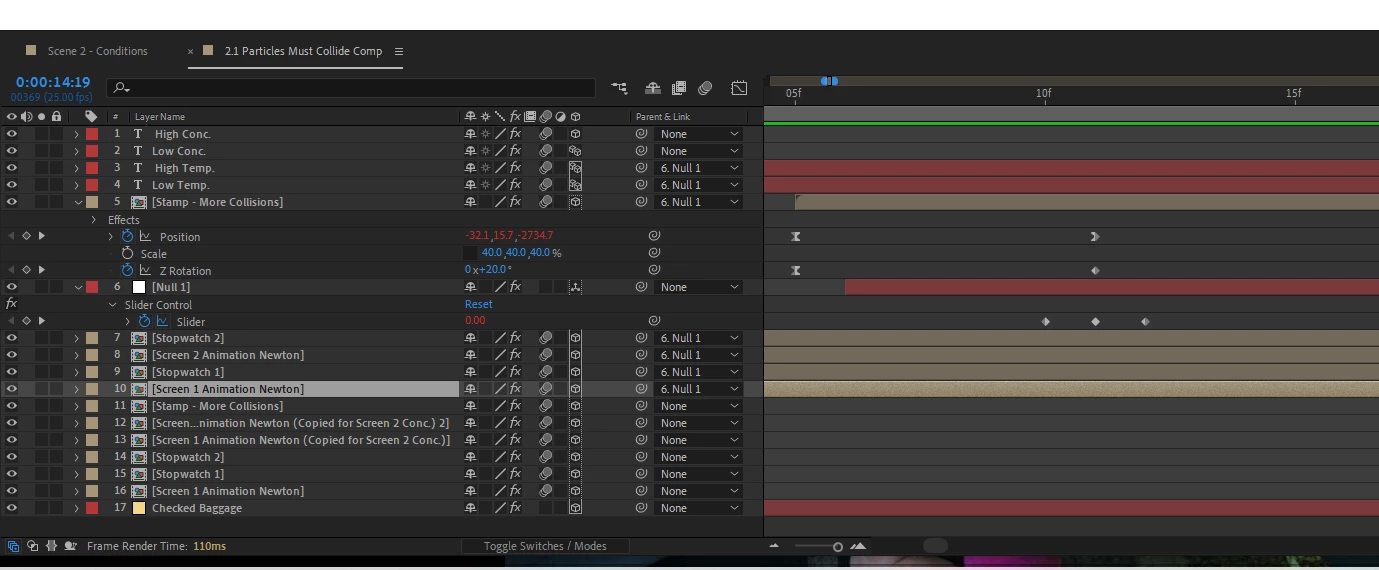
Task: Open the Composition Mini-Flowchart icon
Action: (x=619, y=88)
